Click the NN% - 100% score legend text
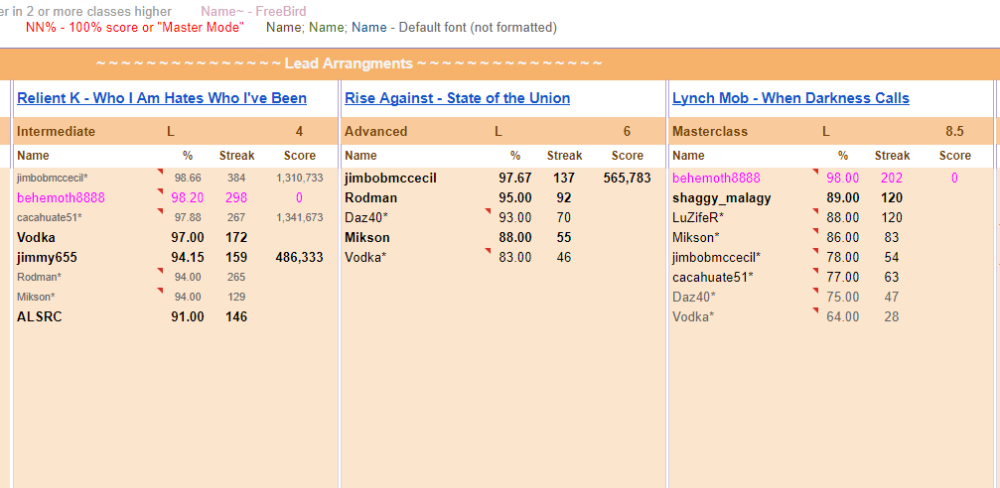 [135, 27]
